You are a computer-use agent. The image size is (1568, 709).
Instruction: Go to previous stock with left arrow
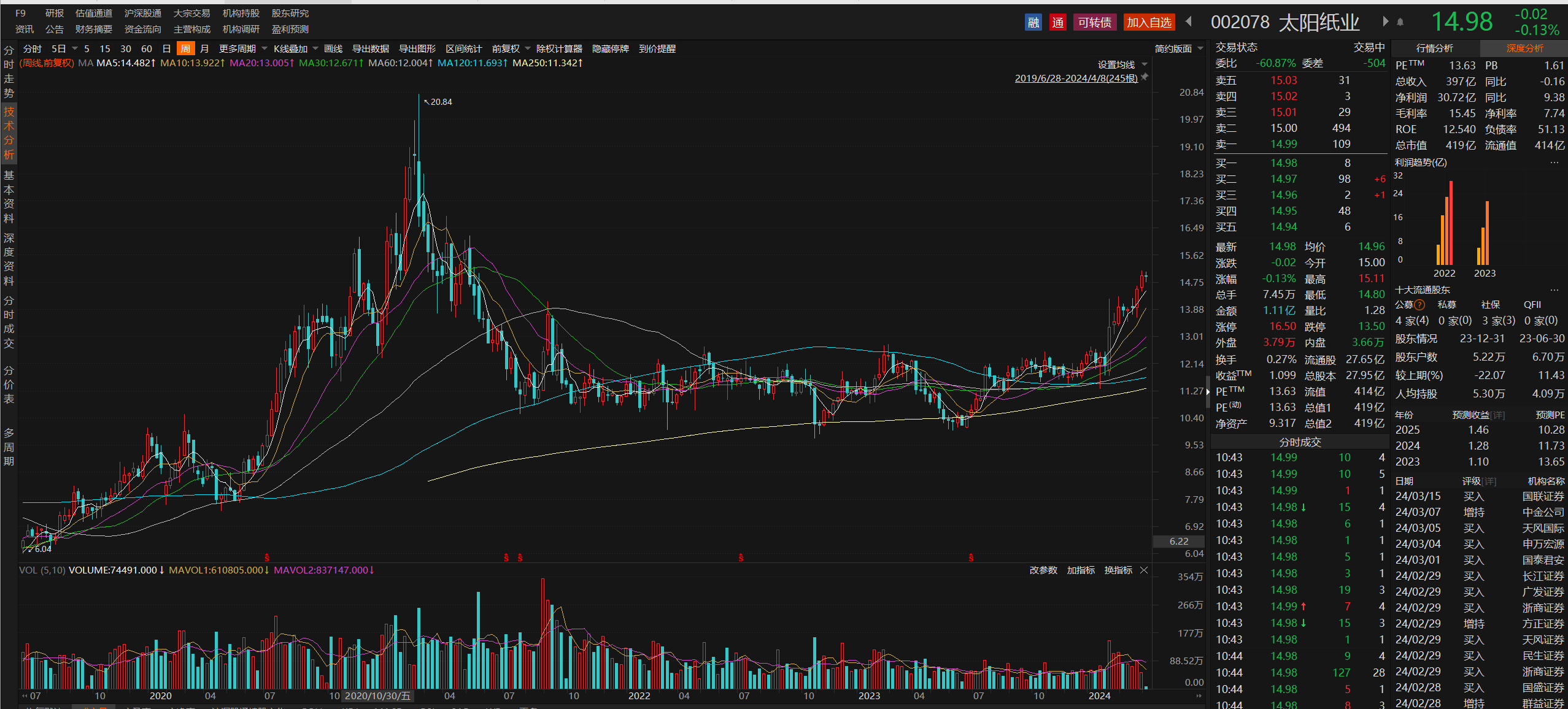tap(1189, 22)
